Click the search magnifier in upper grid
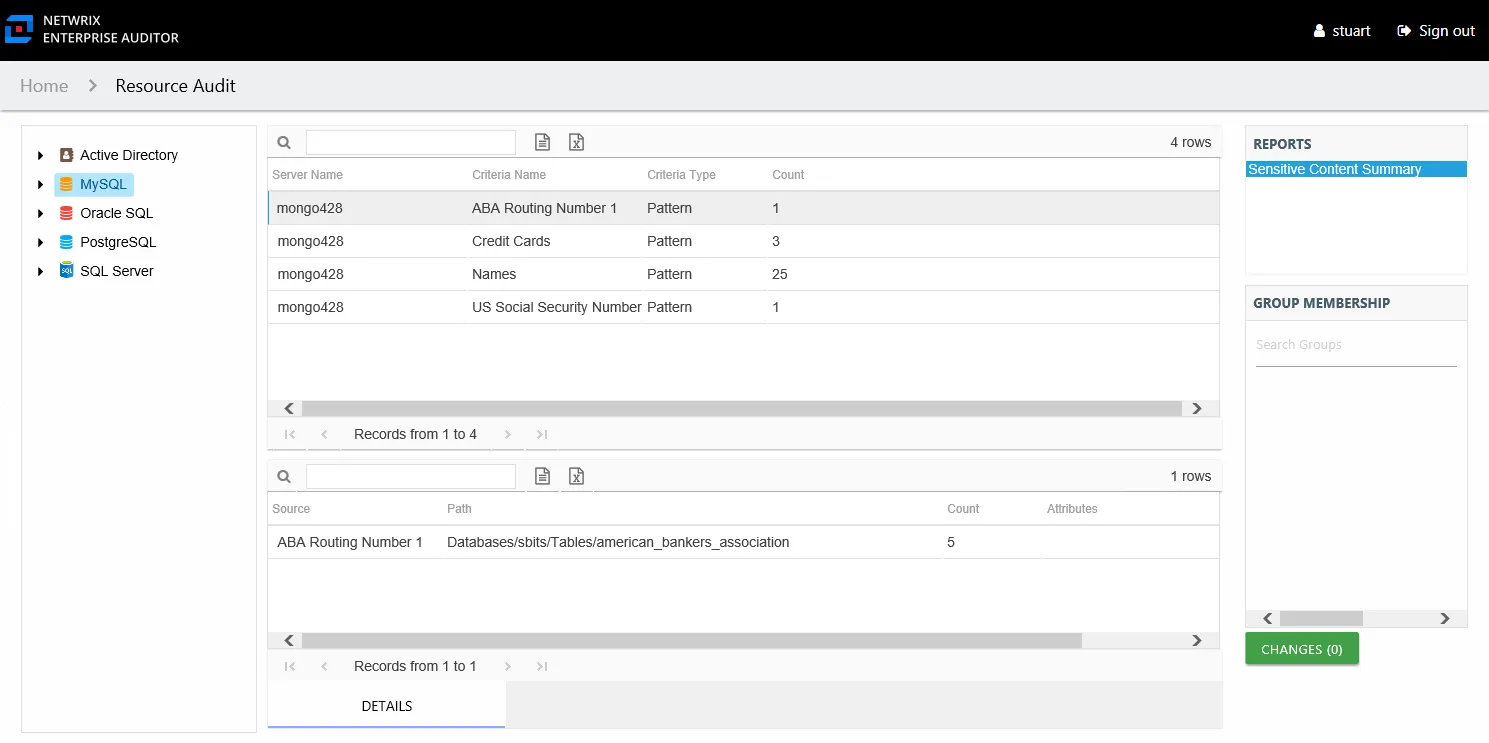1489x743 pixels. click(284, 143)
